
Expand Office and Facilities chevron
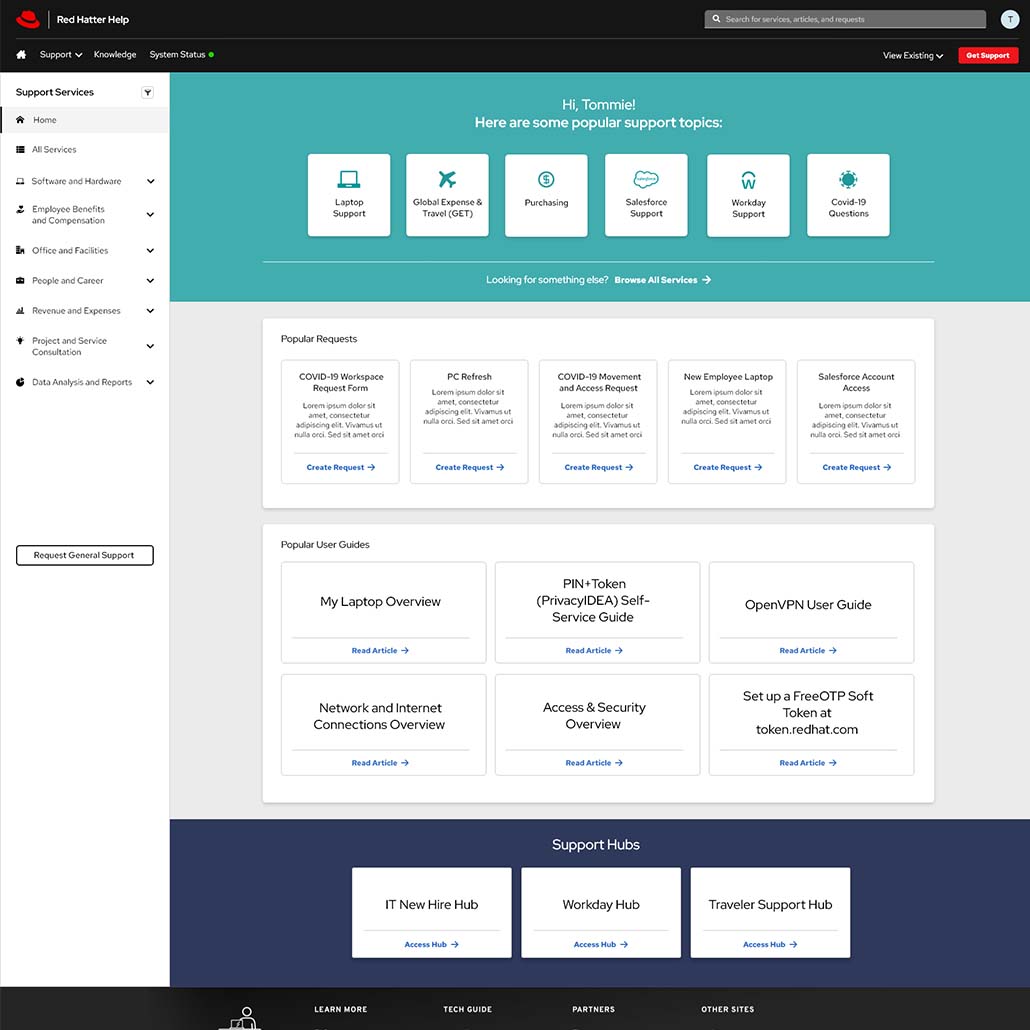(x=150, y=250)
